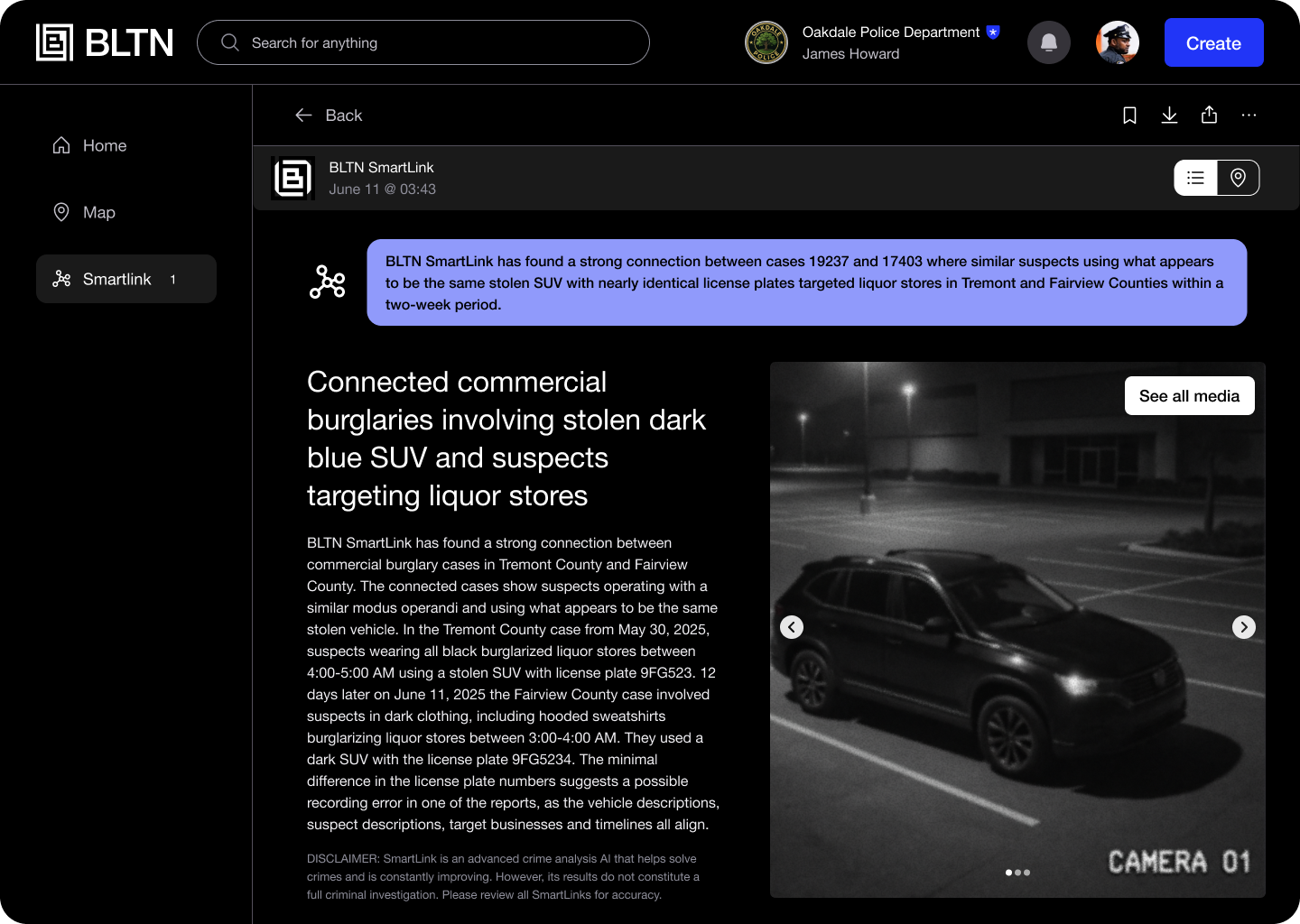Screen dimensions: 1300x924
Task: Click the See all media button
Action: point(1189,395)
